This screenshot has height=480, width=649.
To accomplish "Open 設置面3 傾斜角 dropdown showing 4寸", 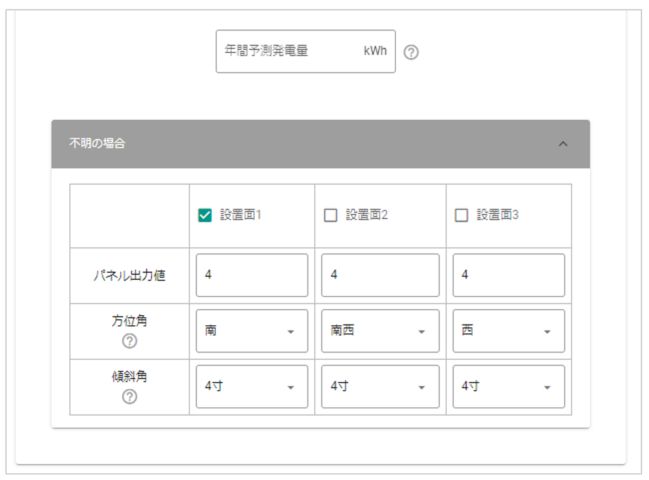I will [x=509, y=386].
